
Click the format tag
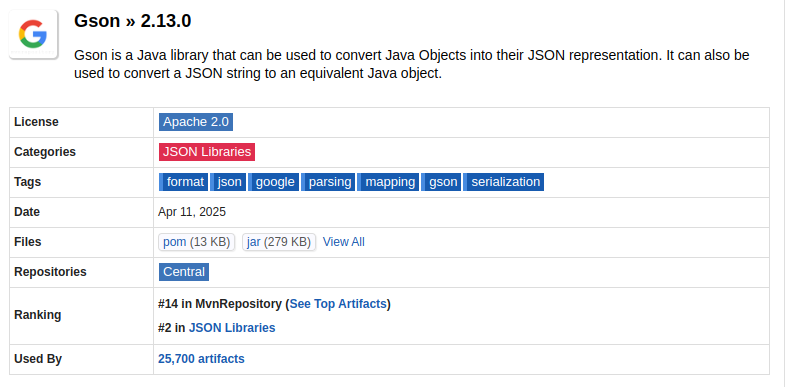click(183, 182)
